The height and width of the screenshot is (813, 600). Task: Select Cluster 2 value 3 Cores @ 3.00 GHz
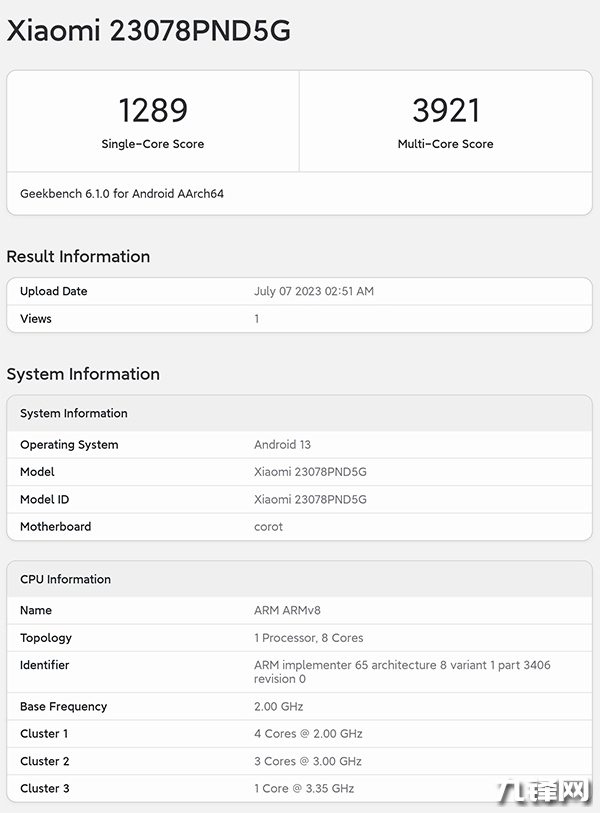[307, 761]
